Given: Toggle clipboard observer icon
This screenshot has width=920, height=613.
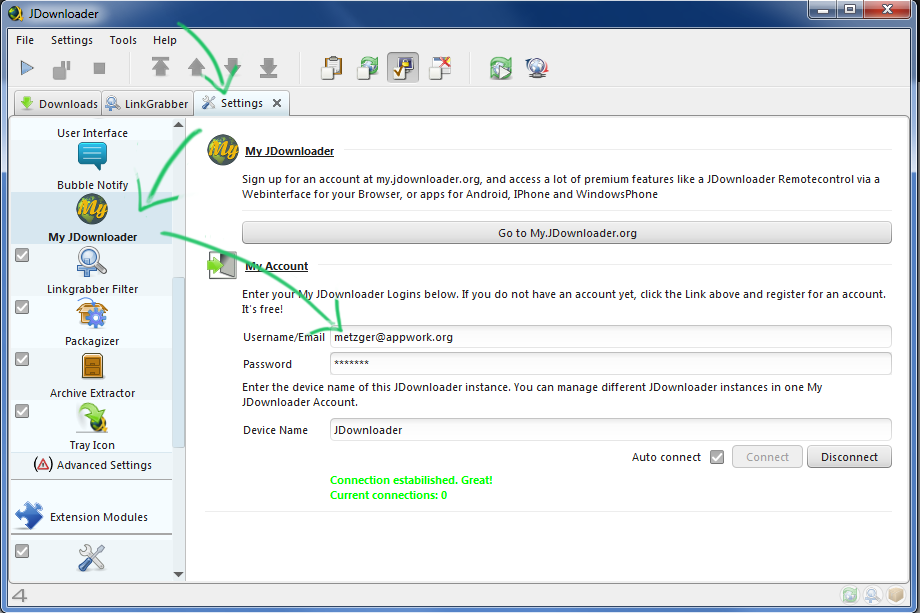Looking at the screenshot, I should point(332,67).
